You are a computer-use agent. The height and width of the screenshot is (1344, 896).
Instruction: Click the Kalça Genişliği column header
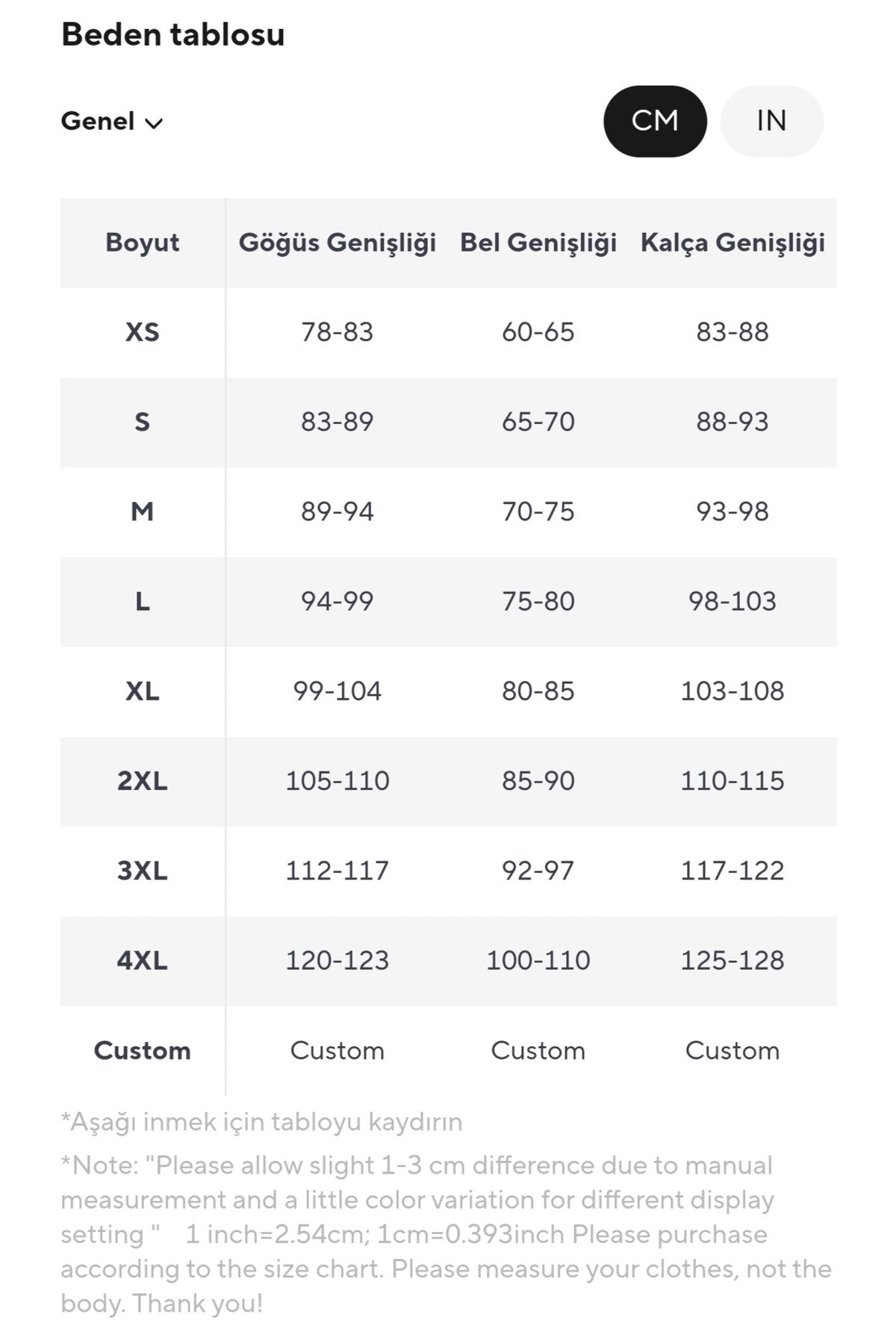(x=732, y=243)
